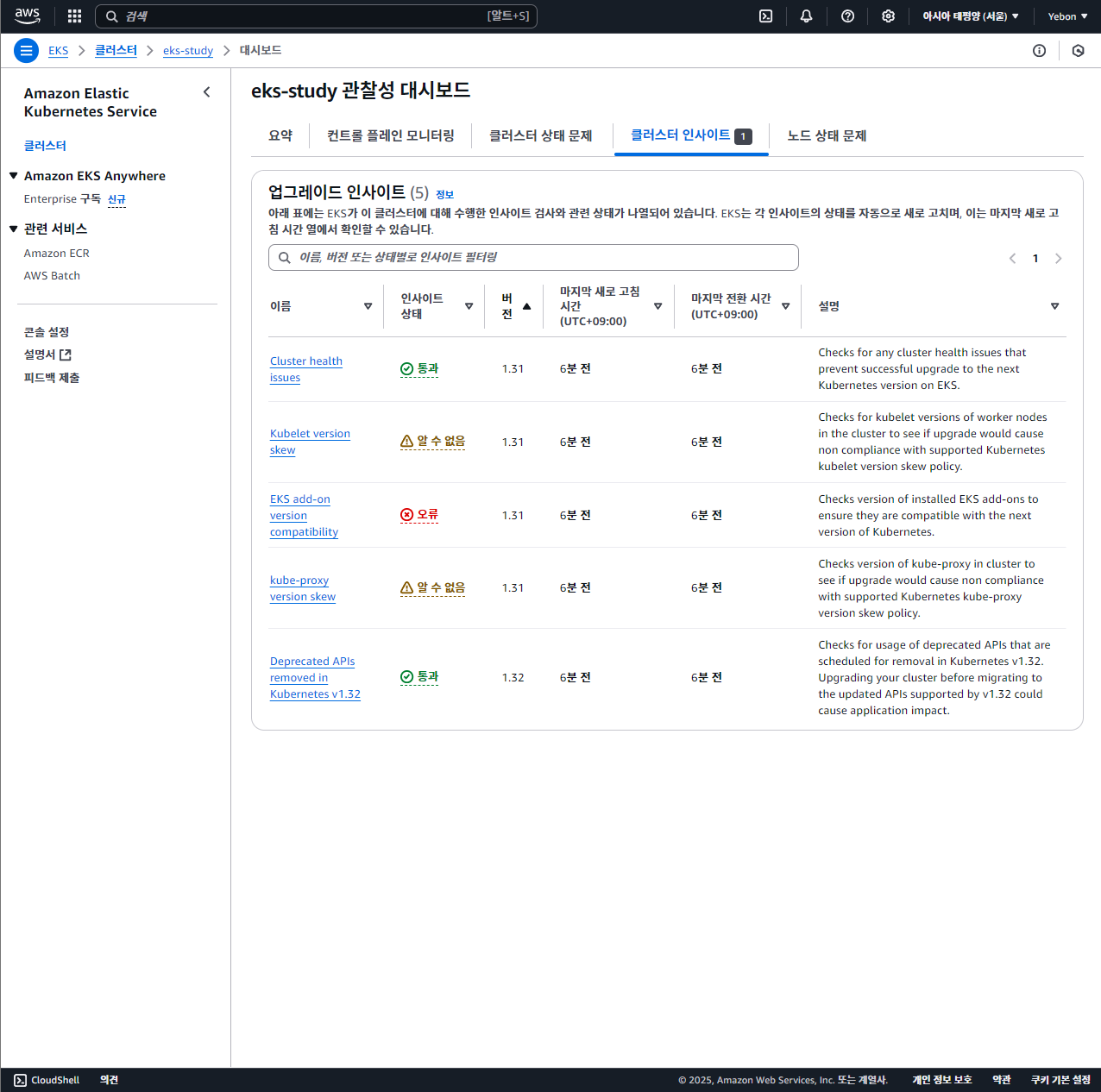This screenshot has width=1101, height=1092.
Task: Click unknown warning status for kube-proxy version skew
Action: point(432,587)
